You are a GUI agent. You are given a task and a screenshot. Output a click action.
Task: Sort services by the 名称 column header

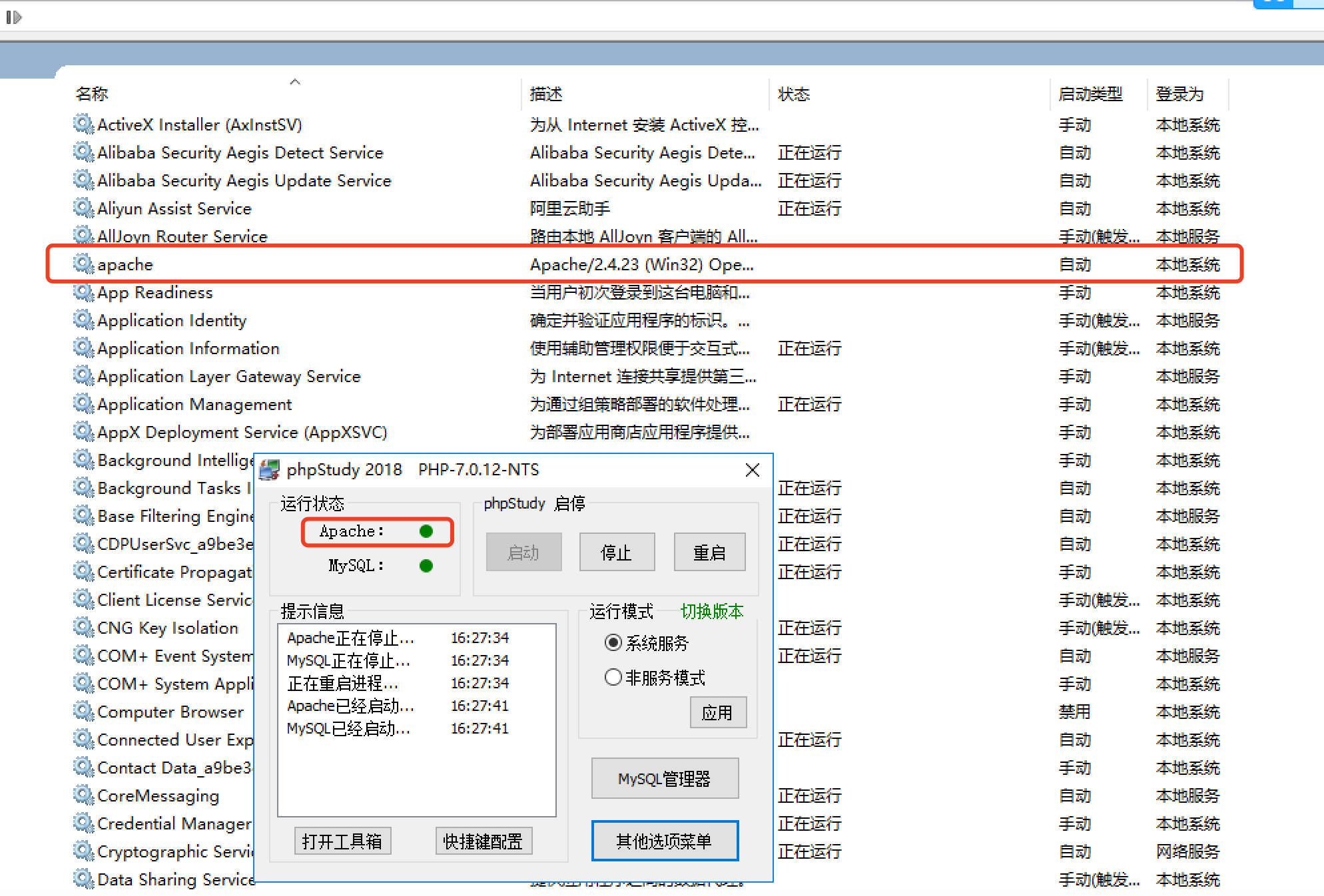92,94
